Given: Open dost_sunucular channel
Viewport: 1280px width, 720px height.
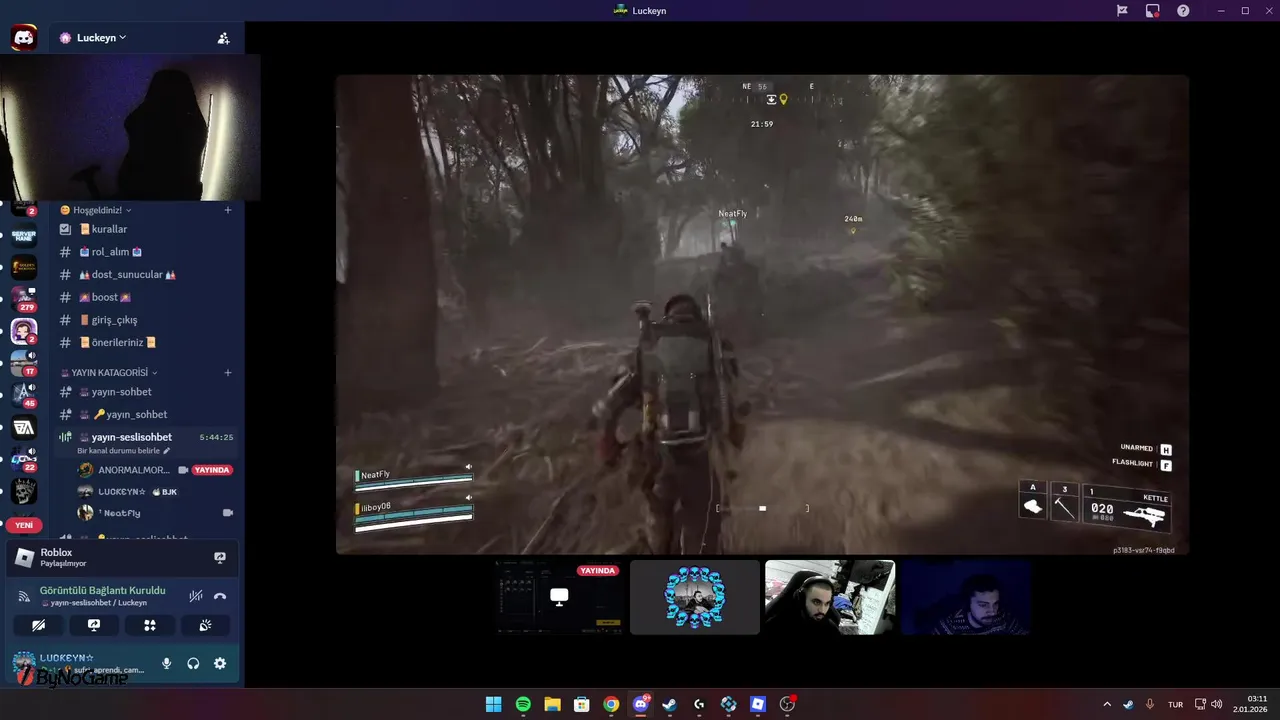Looking at the screenshot, I should (x=147, y=274).
